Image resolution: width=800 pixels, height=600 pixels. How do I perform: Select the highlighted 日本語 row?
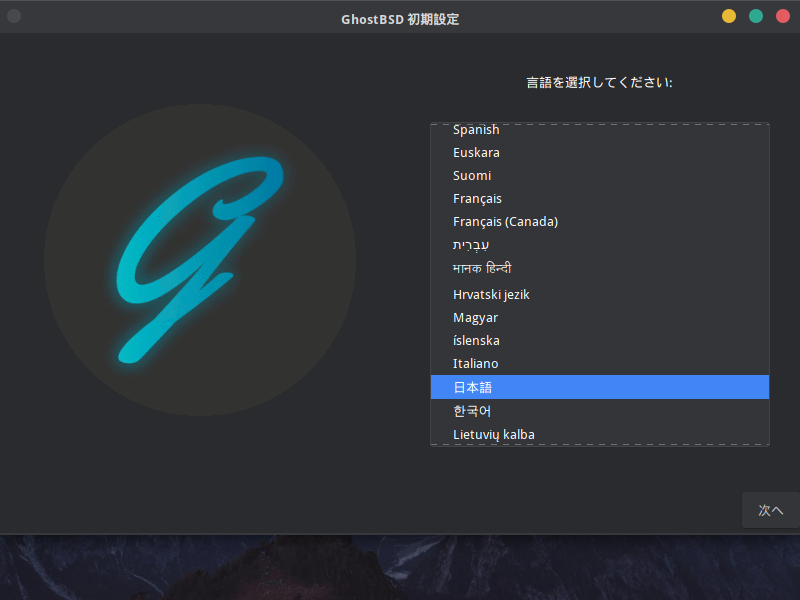[x=599, y=387]
